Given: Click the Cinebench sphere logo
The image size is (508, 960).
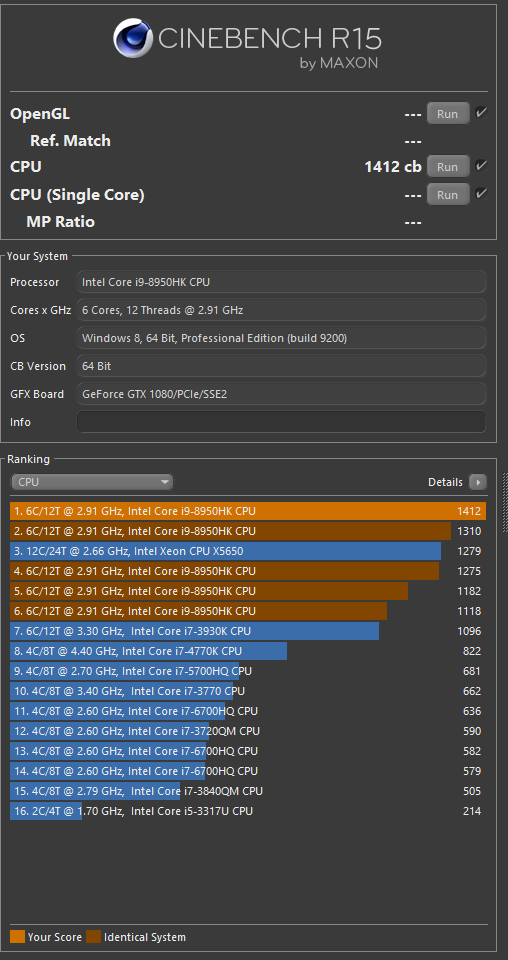Looking at the screenshot, I should tap(133, 38).
